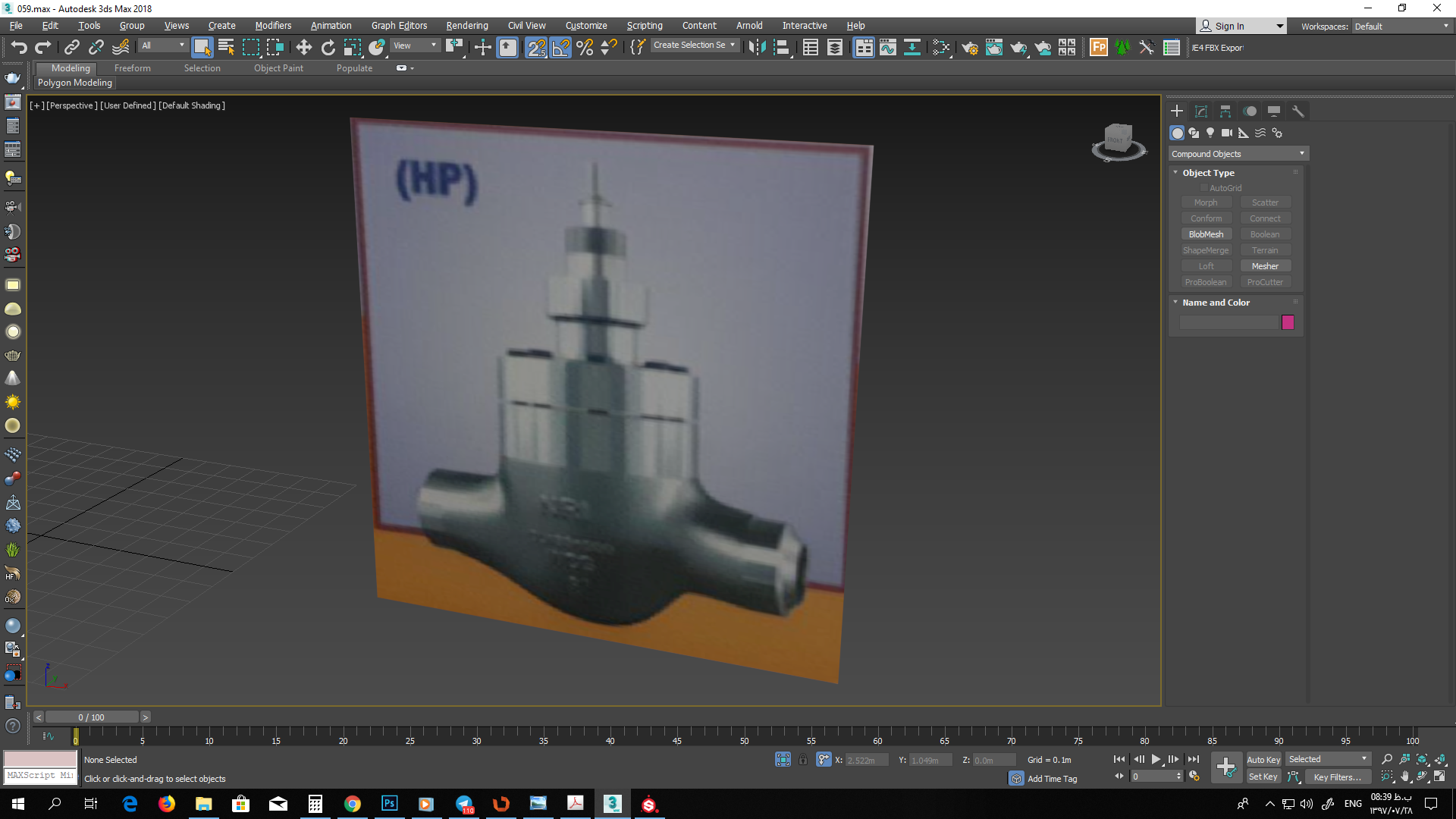Open the Modify panel tab
Image resolution: width=1456 pixels, height=819 pixels.
1201,111
